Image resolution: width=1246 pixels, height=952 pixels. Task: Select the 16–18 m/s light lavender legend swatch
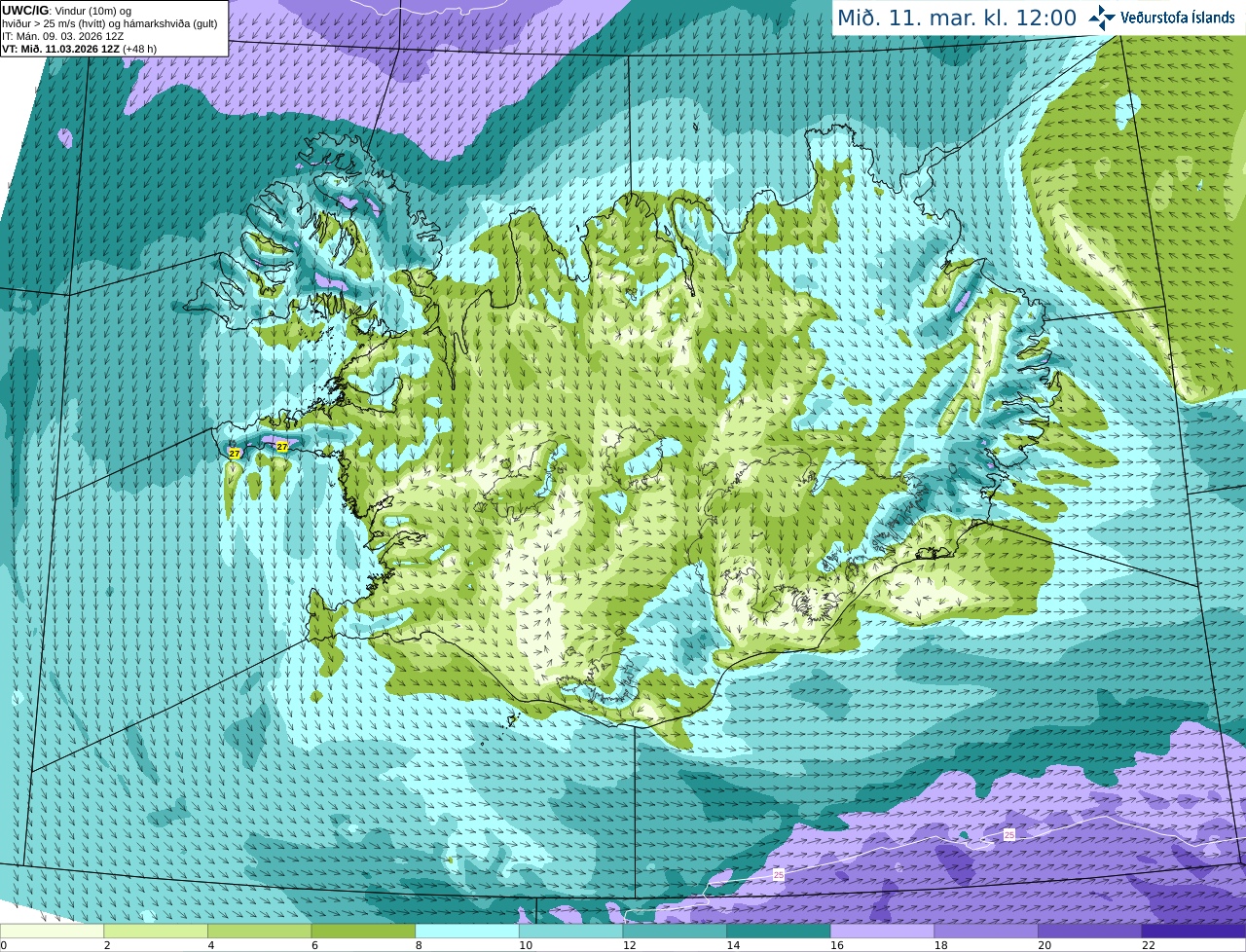pos(883,932)
